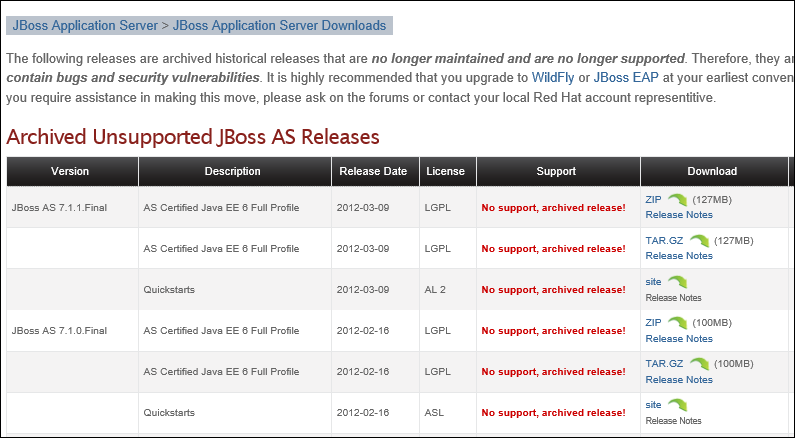The height and width of the screenshot is (438, 795).
Task: Click Quickstarts description dated 2012-03-09
Action: (x=169, y=290)
